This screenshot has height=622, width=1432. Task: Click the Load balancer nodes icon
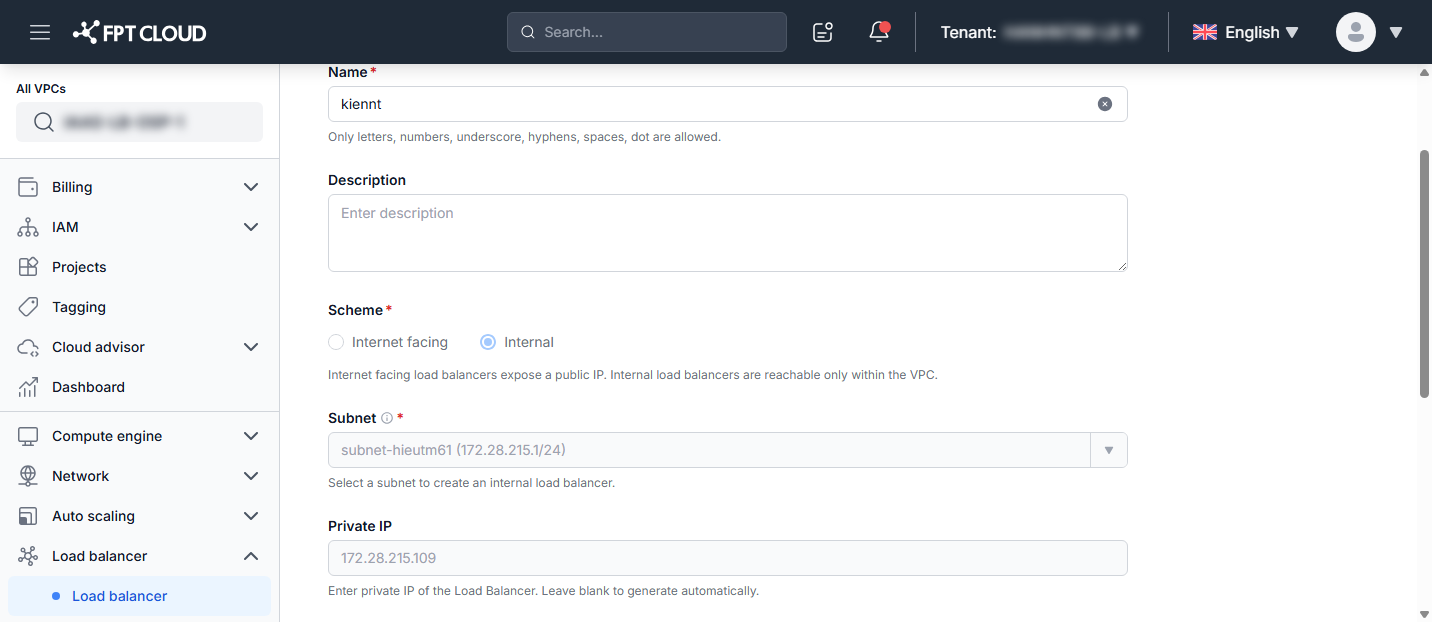(28, 556)
